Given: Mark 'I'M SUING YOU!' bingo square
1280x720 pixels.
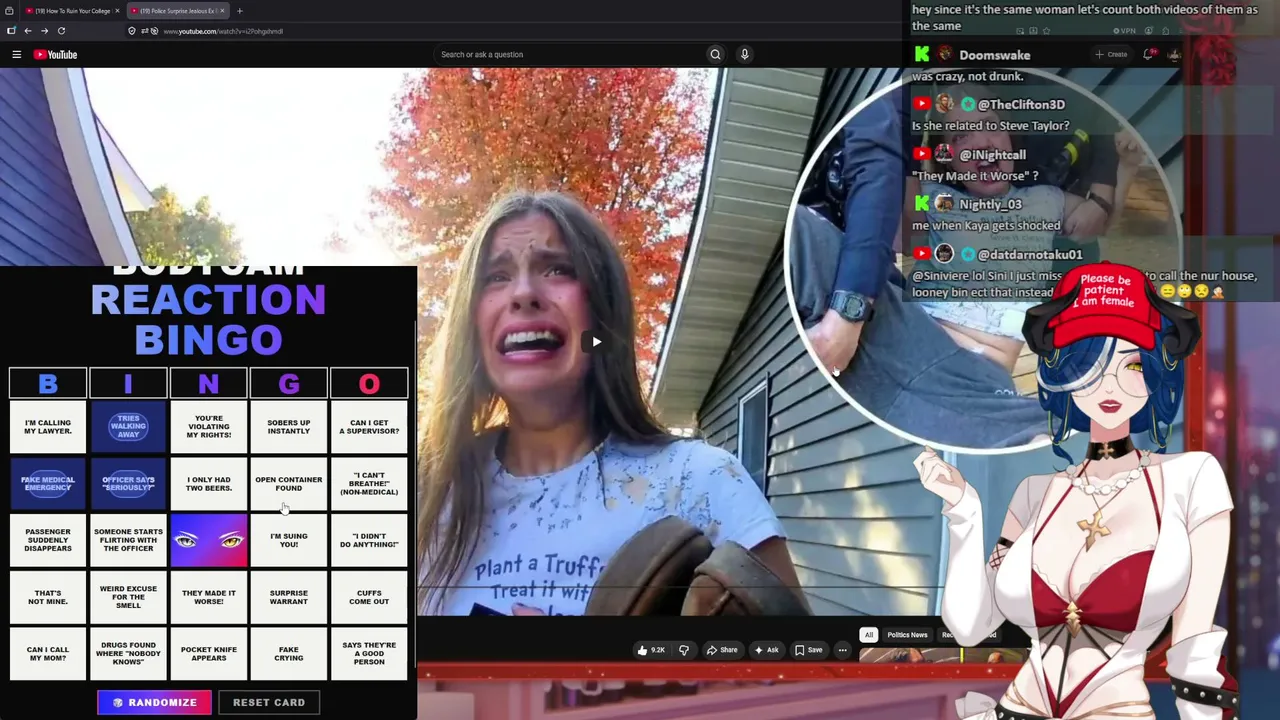Looking at the screenshot, I should pyautogui.click(x=289, y=540).
